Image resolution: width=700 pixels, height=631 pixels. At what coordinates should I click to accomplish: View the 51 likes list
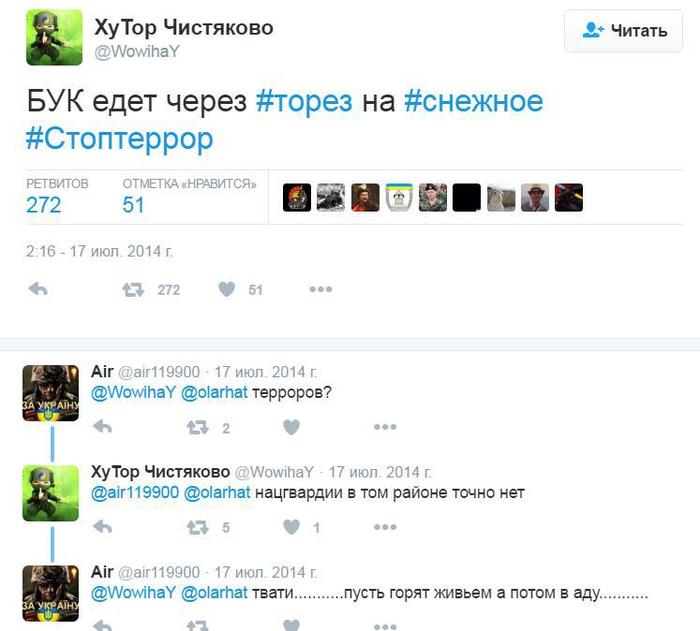pos(133,204)
